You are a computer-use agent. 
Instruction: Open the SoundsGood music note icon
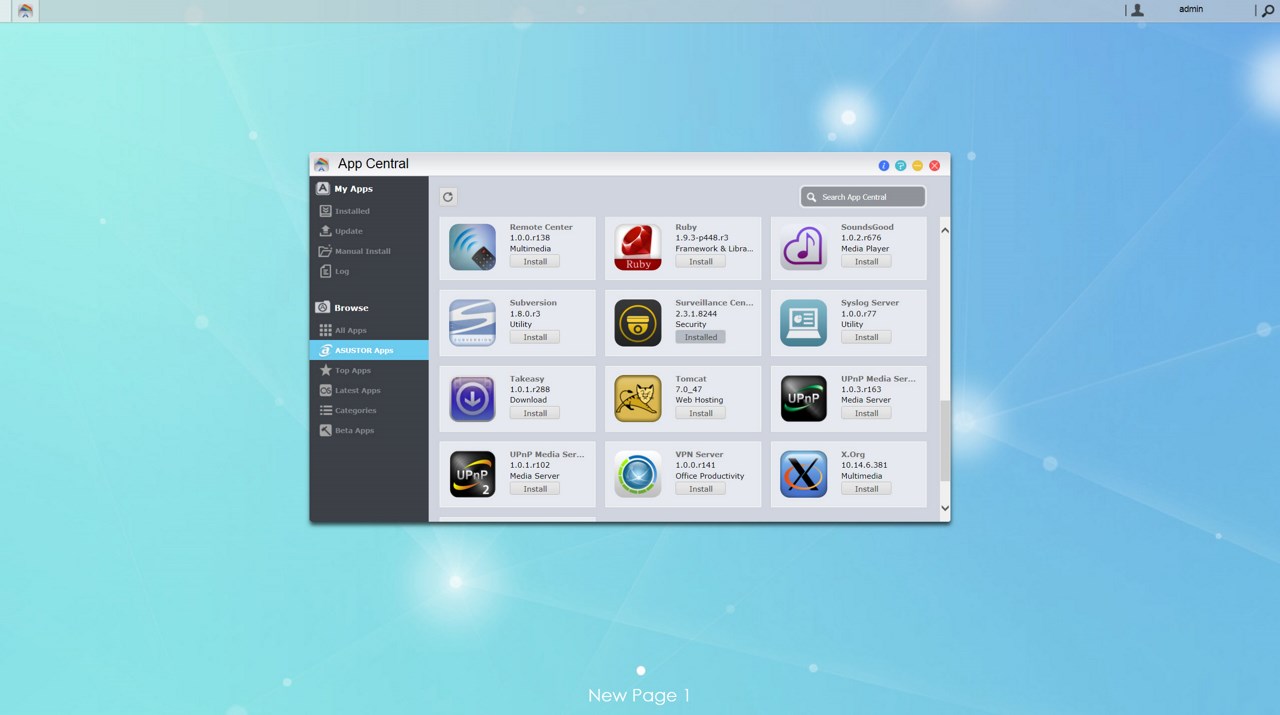(804, 247)
